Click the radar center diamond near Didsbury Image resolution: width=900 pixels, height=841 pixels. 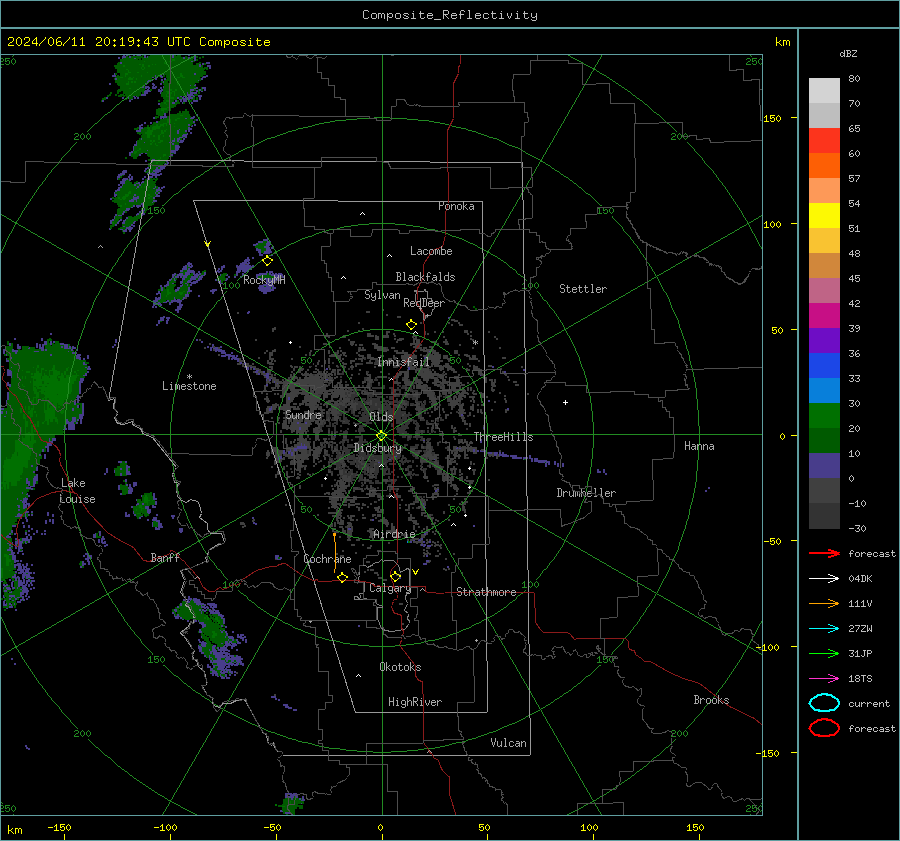click(x=381, y=436)
